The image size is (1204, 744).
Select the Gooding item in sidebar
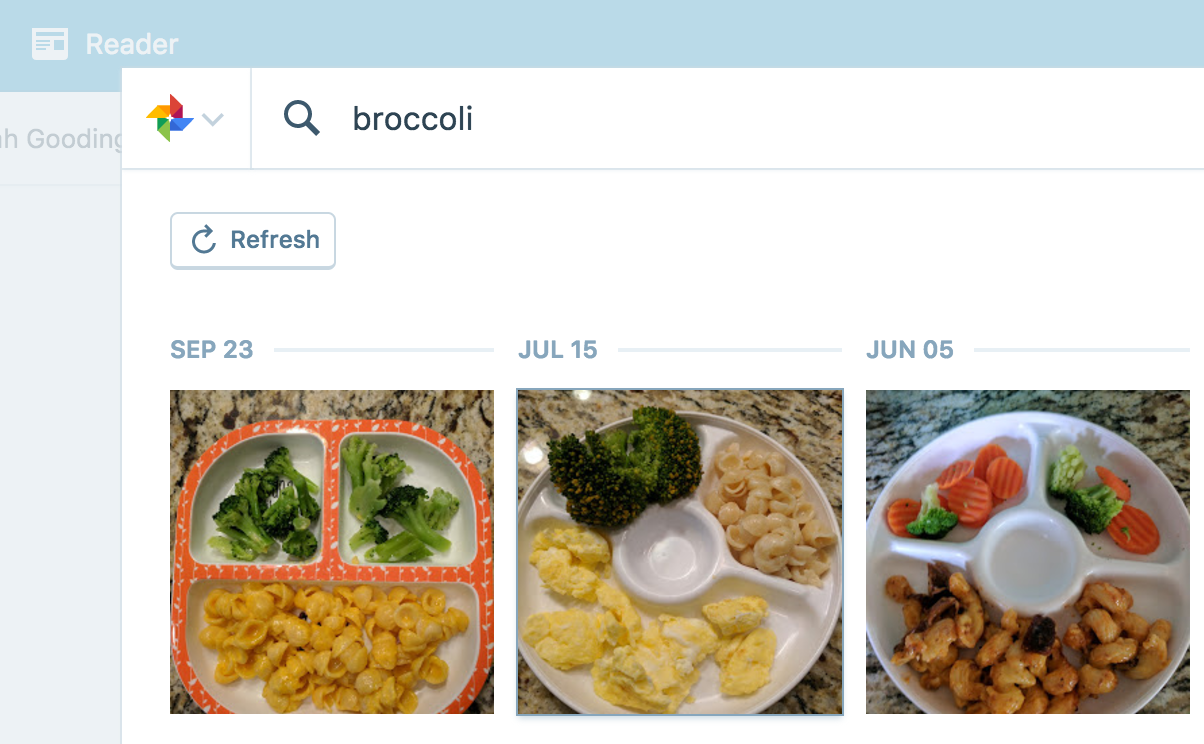click(60, 139)
